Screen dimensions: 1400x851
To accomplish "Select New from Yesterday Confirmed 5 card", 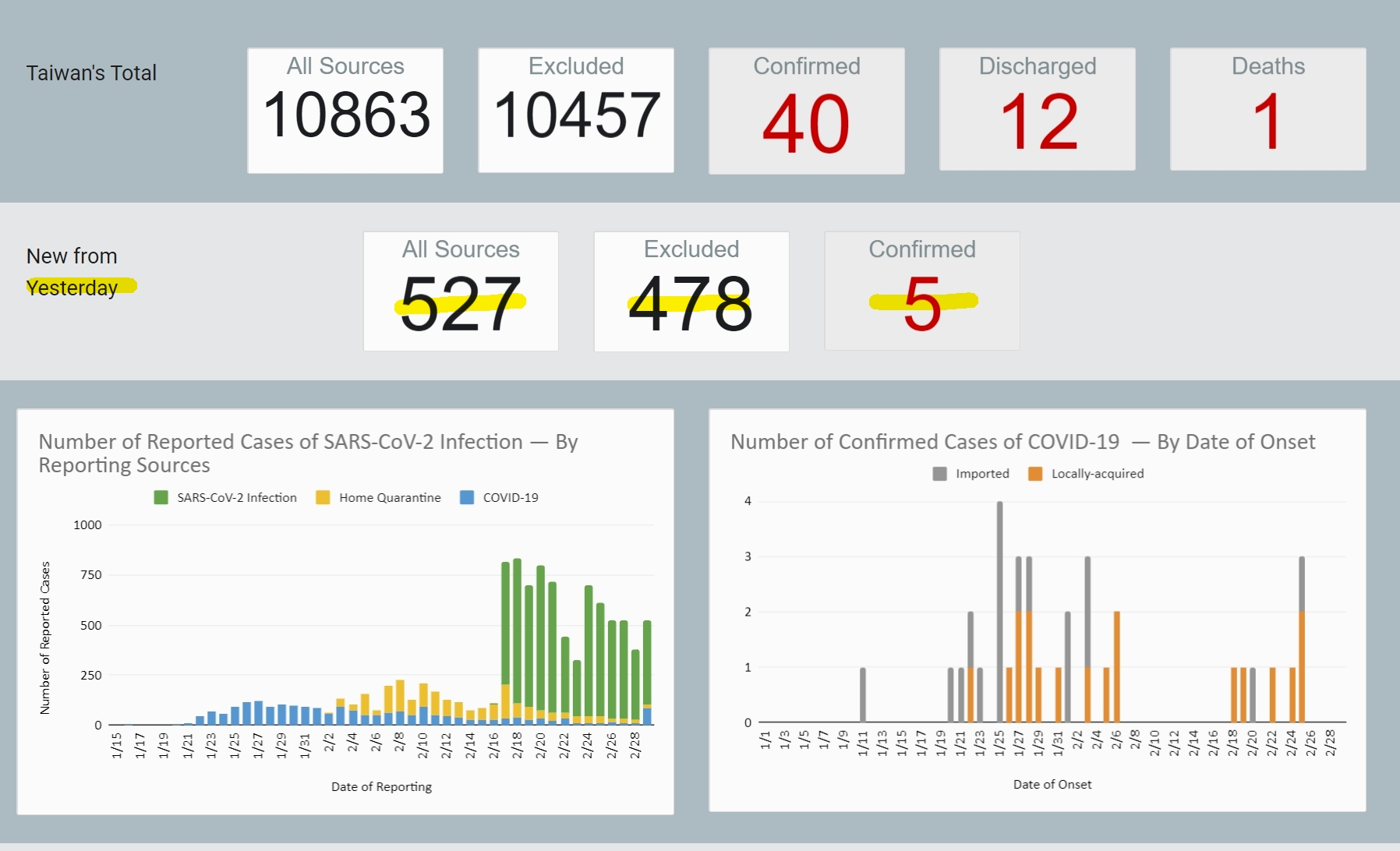I will coord(922,291).
